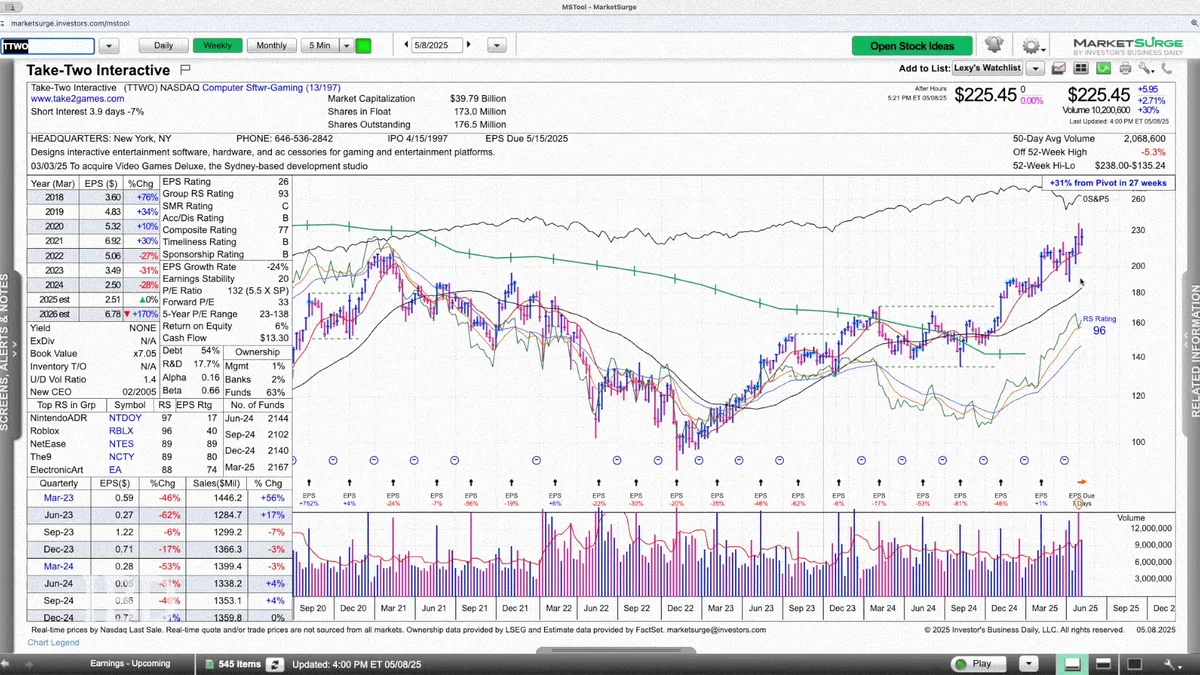Image resolution: width=1200 pixels, height=675 pixels.
Task: Select the 5 Min intraday chart
Action: click(320, 45)
